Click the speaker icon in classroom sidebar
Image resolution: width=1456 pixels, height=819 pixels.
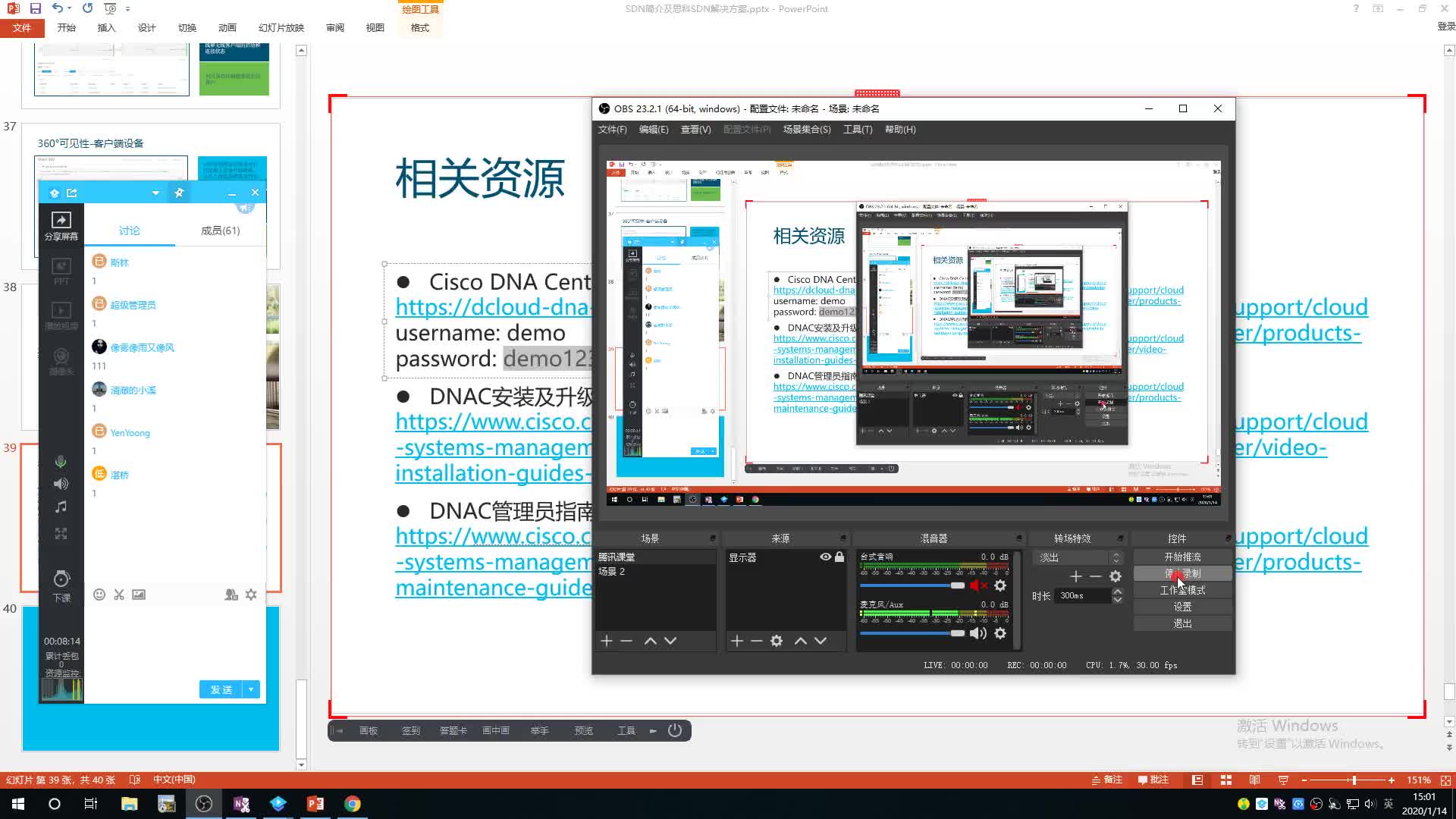click(61, 484)
